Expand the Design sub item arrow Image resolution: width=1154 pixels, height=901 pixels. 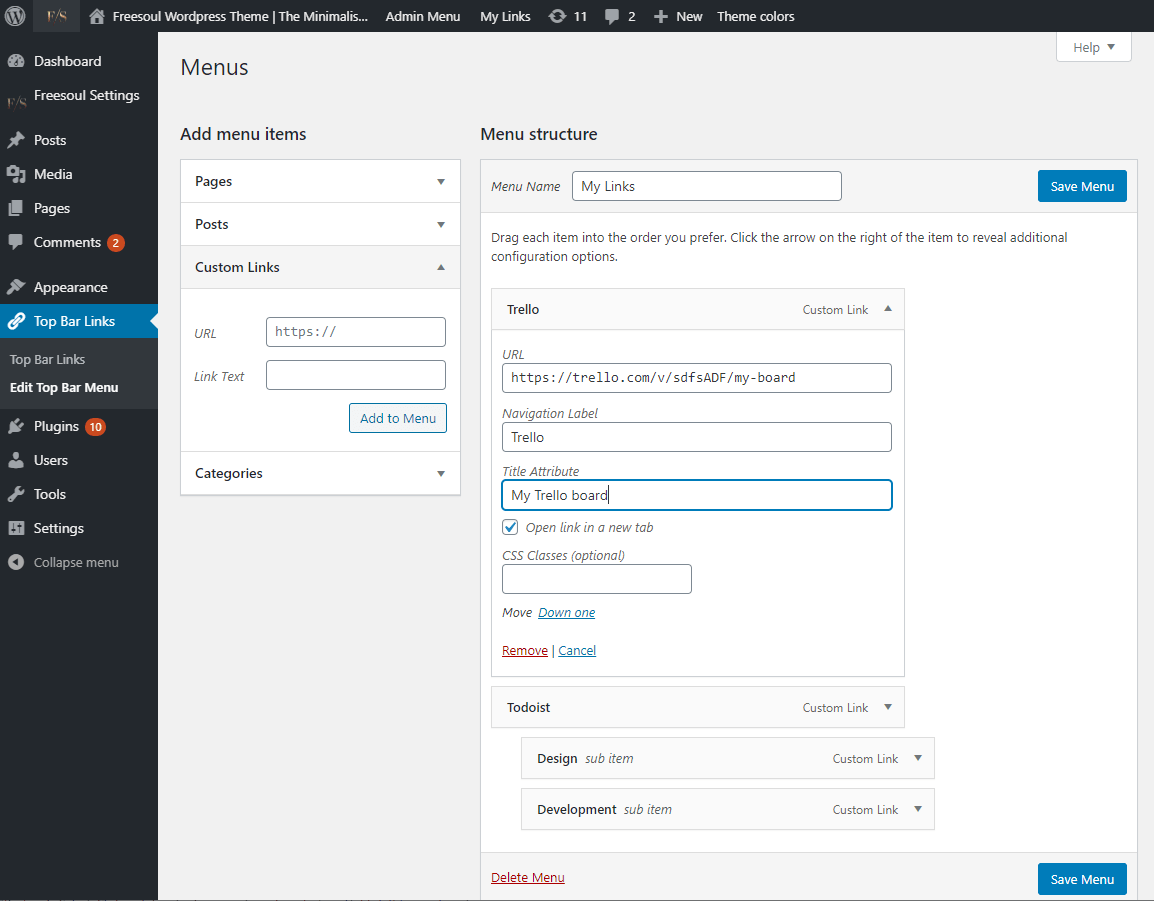coord(918,757)
